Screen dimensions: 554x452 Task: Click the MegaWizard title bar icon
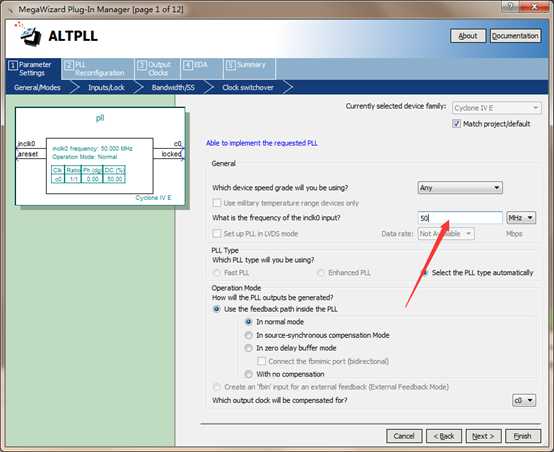[x=10, y=10]
